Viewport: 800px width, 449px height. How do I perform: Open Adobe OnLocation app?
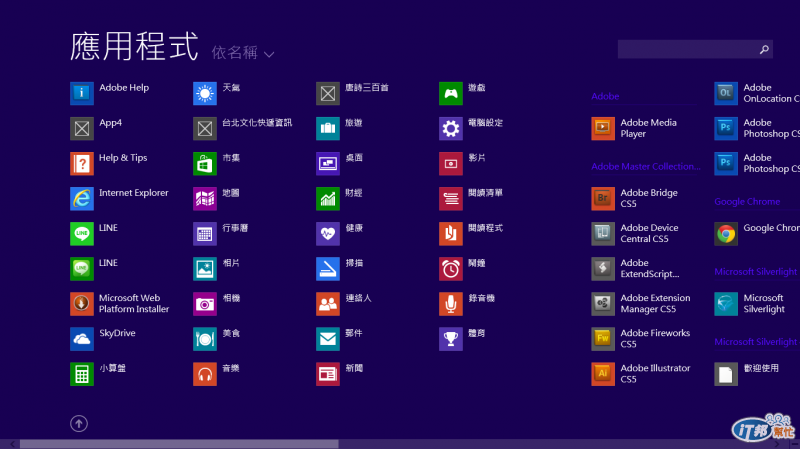click(757, 93)
